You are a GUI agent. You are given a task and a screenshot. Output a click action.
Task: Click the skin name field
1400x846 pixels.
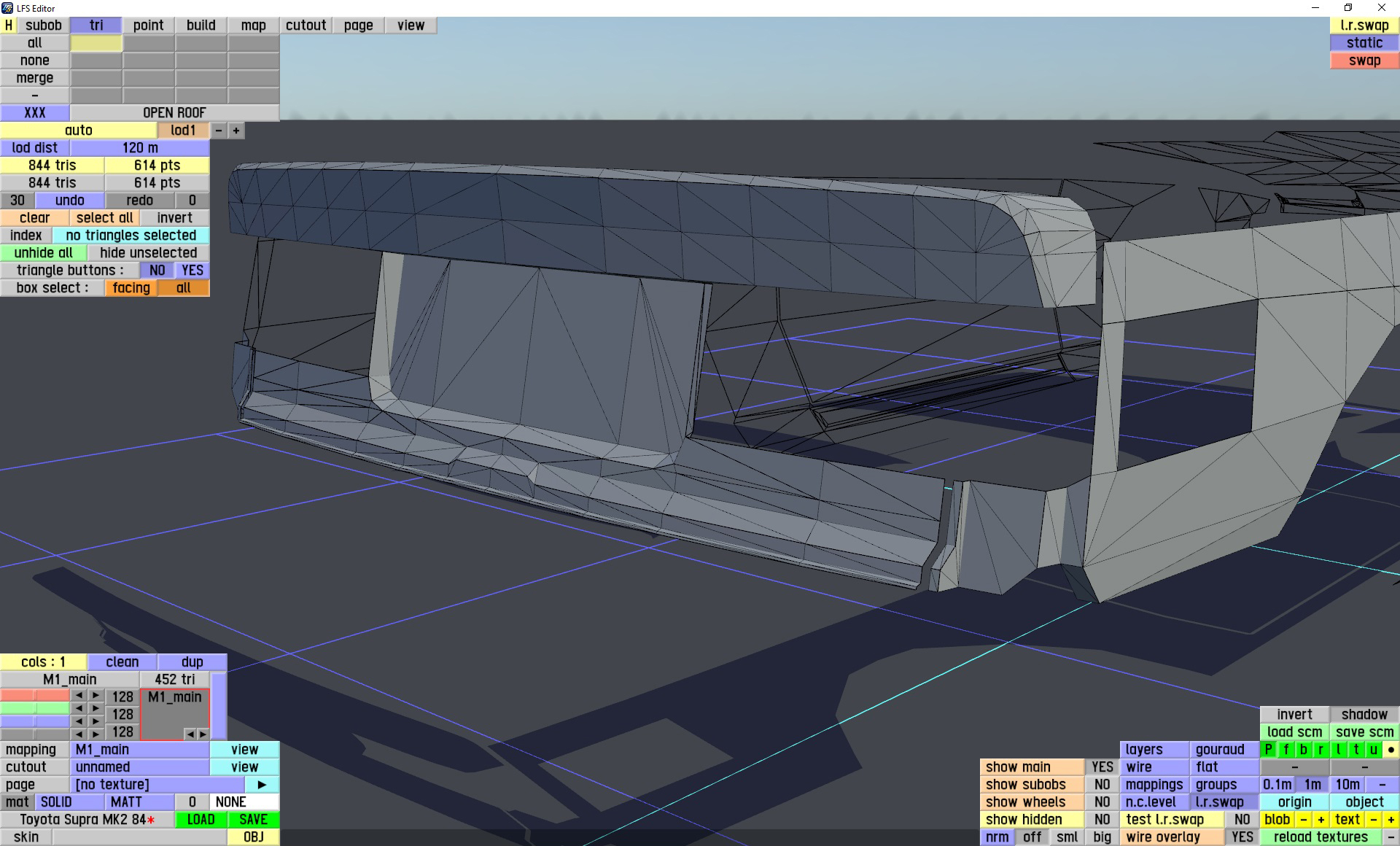139,837
